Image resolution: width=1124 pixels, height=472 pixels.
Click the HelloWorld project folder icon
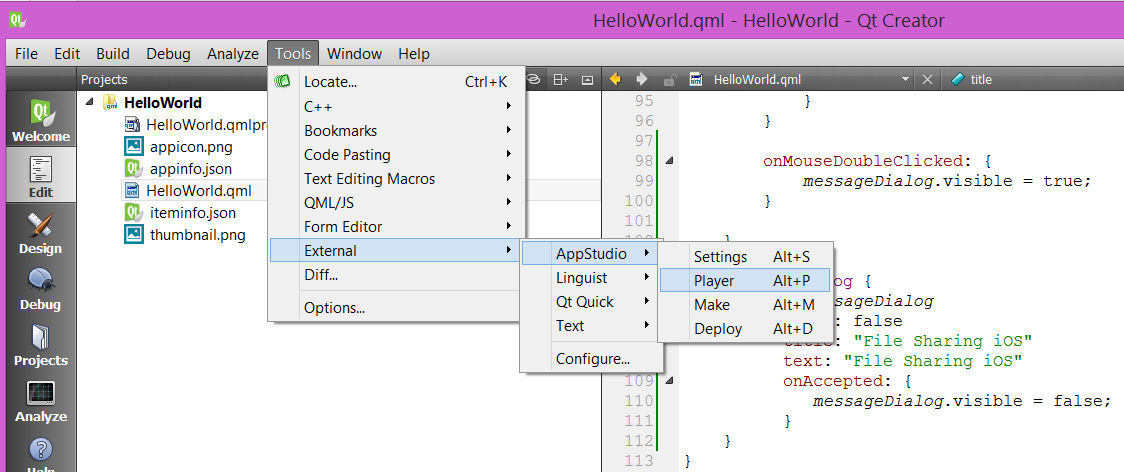tap(110, 102)
